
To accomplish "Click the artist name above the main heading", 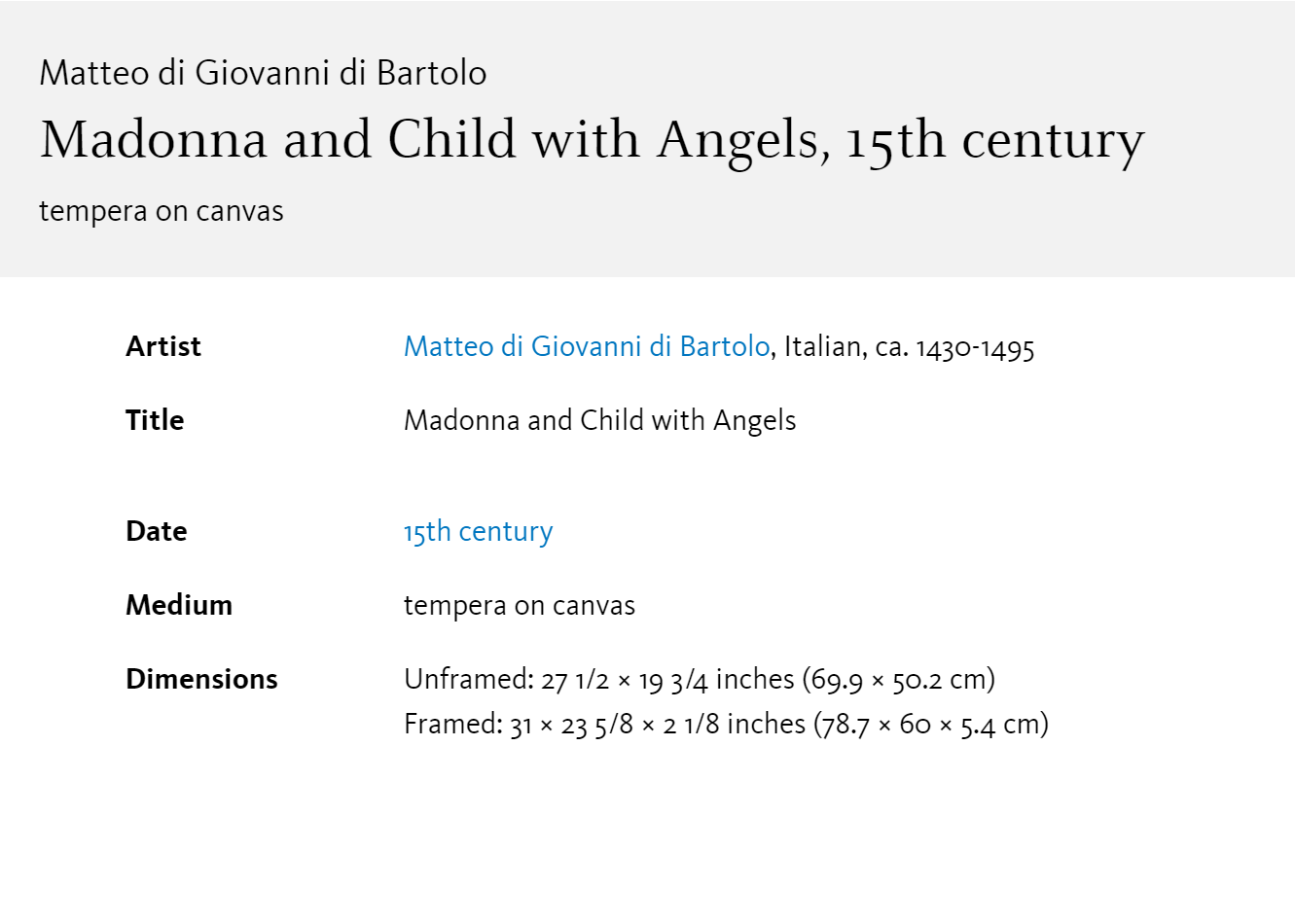I will pyautogui.click(x=263, y=73).
